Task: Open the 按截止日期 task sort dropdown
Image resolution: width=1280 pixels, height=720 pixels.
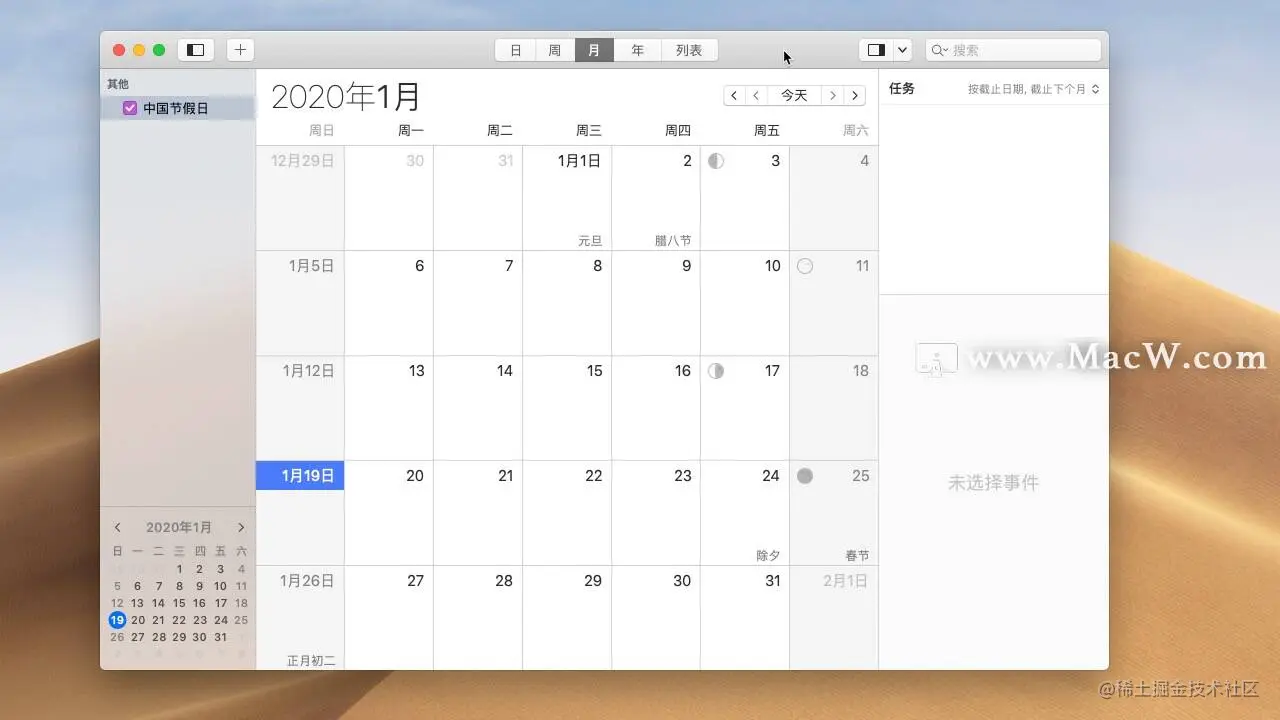Action: (x=1033, y=89)
